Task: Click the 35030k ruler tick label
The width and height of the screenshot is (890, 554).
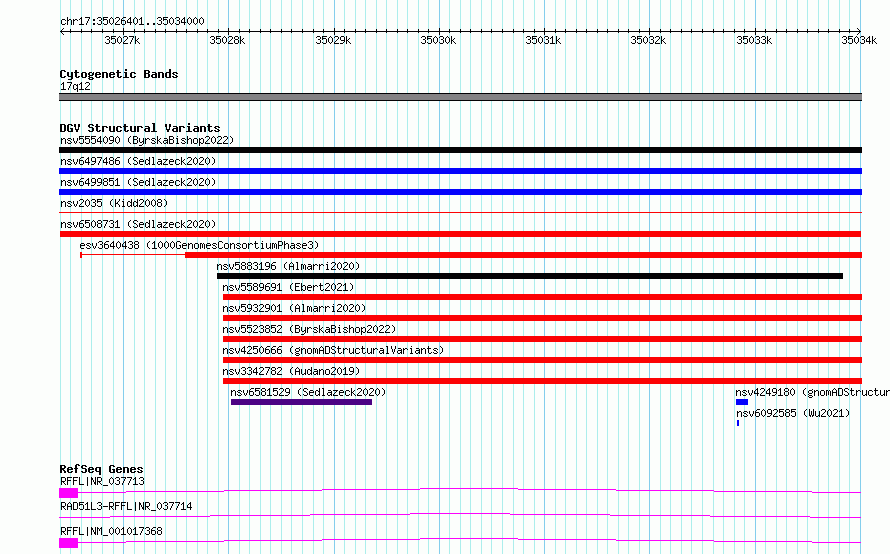Action: pyautogui.click(x=438, y=40)
